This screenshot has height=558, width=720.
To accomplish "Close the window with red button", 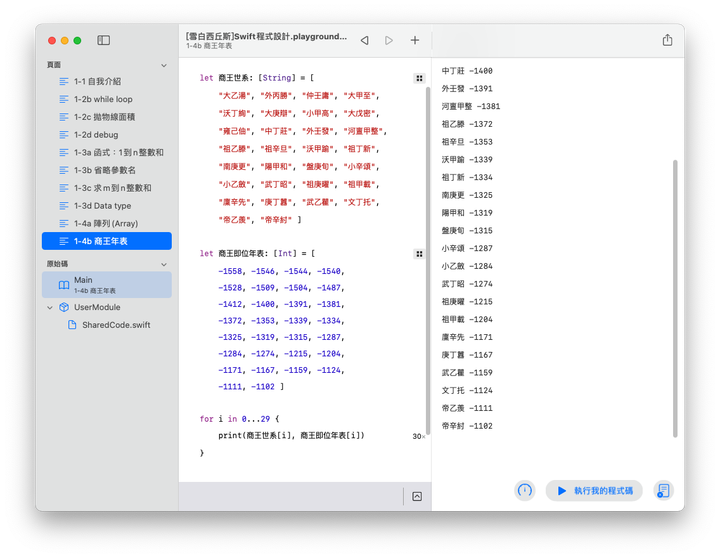I will click(x=52, y=40).
